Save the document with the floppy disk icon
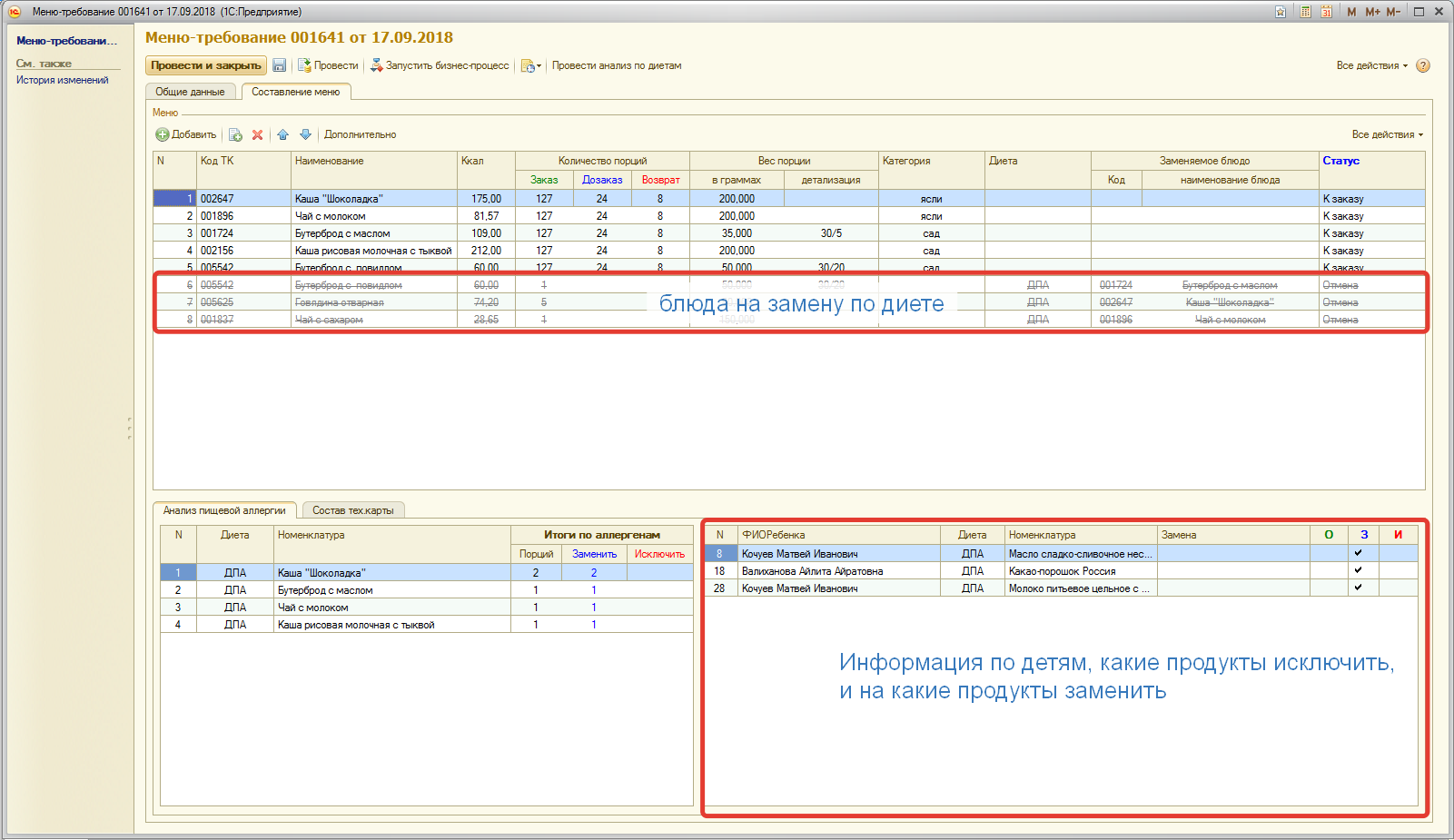Screen dimensions: 1454x840 coord(280,65)
